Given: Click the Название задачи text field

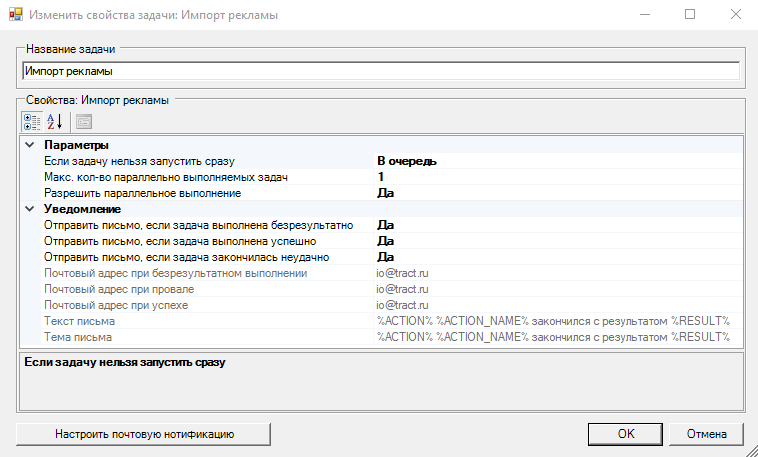Looking at the screenshot, I should pyautogui.click(x=380, y=71).
